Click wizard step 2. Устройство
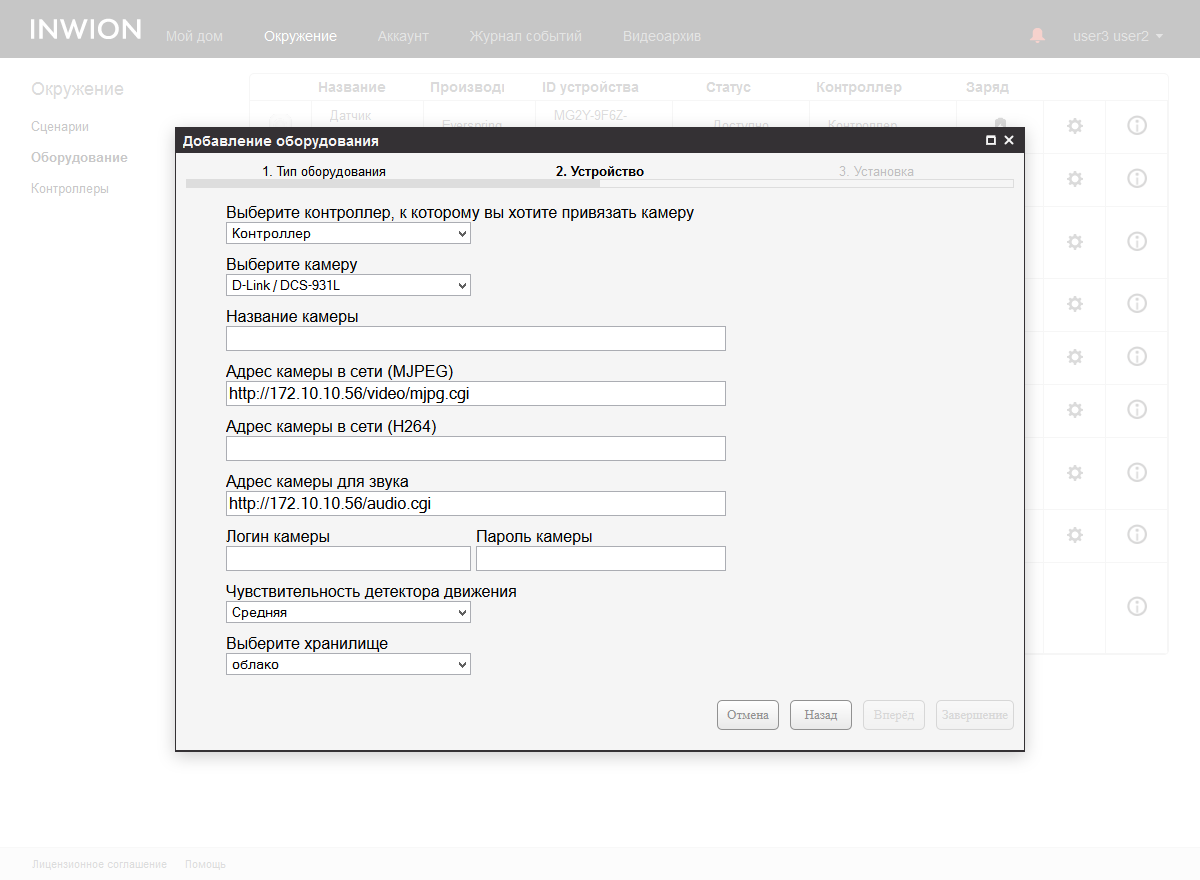 click(x=600, y=172)
